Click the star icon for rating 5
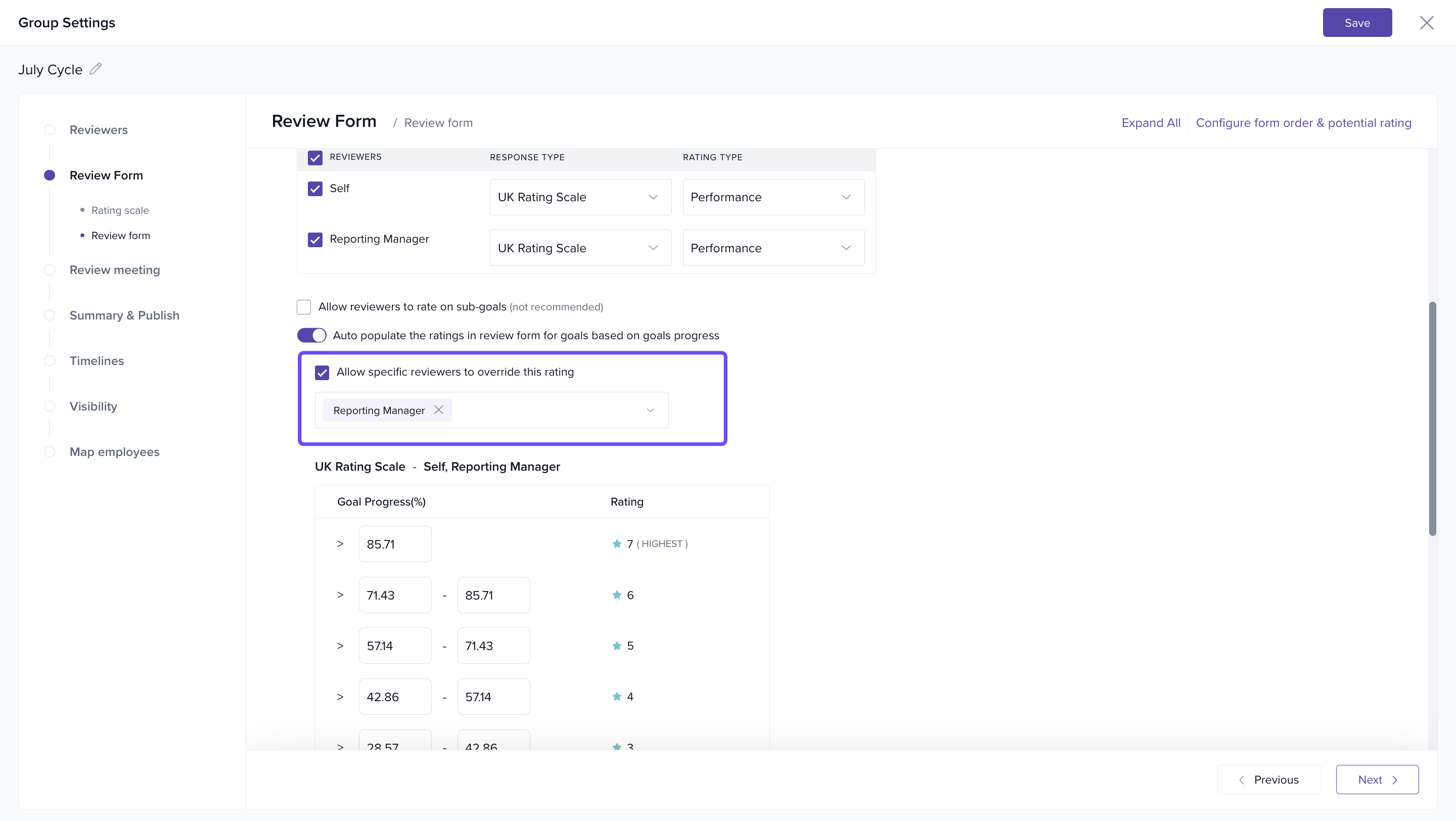This screenshot has width=1456, height=821. [x=617, y=646]
